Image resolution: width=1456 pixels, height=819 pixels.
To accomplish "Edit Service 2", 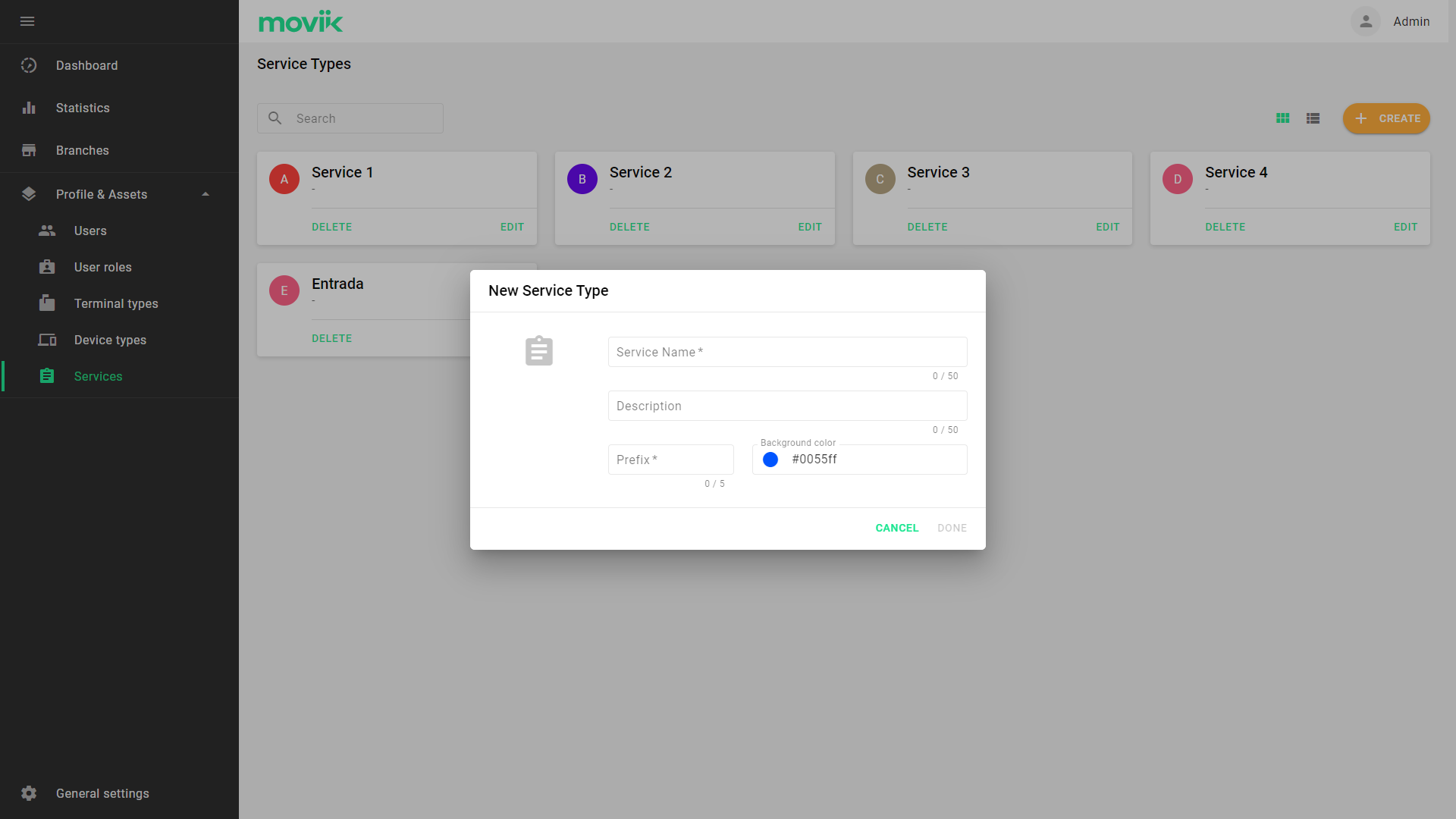I will 810,227.
